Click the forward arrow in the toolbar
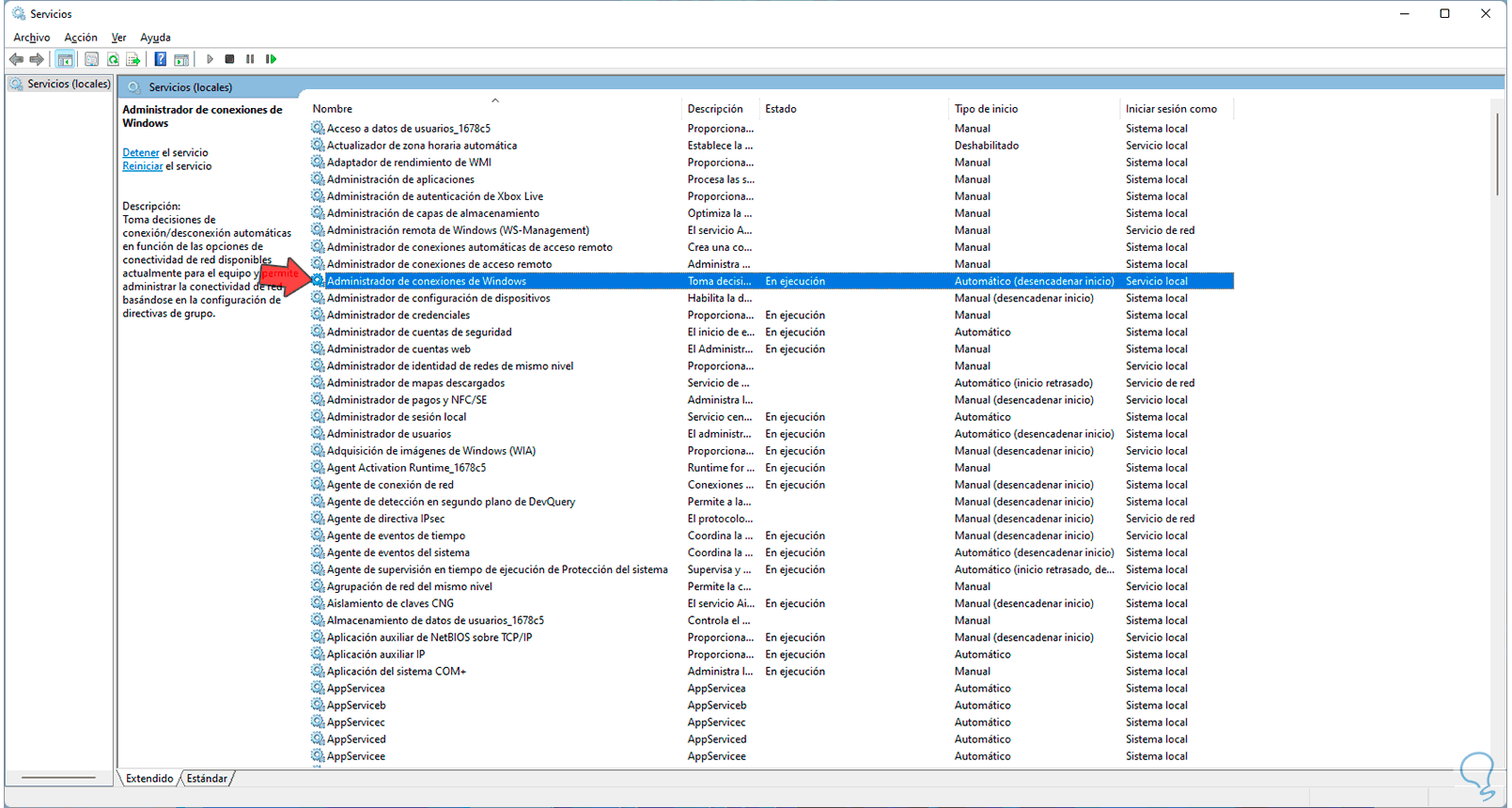 coord(37,59)
